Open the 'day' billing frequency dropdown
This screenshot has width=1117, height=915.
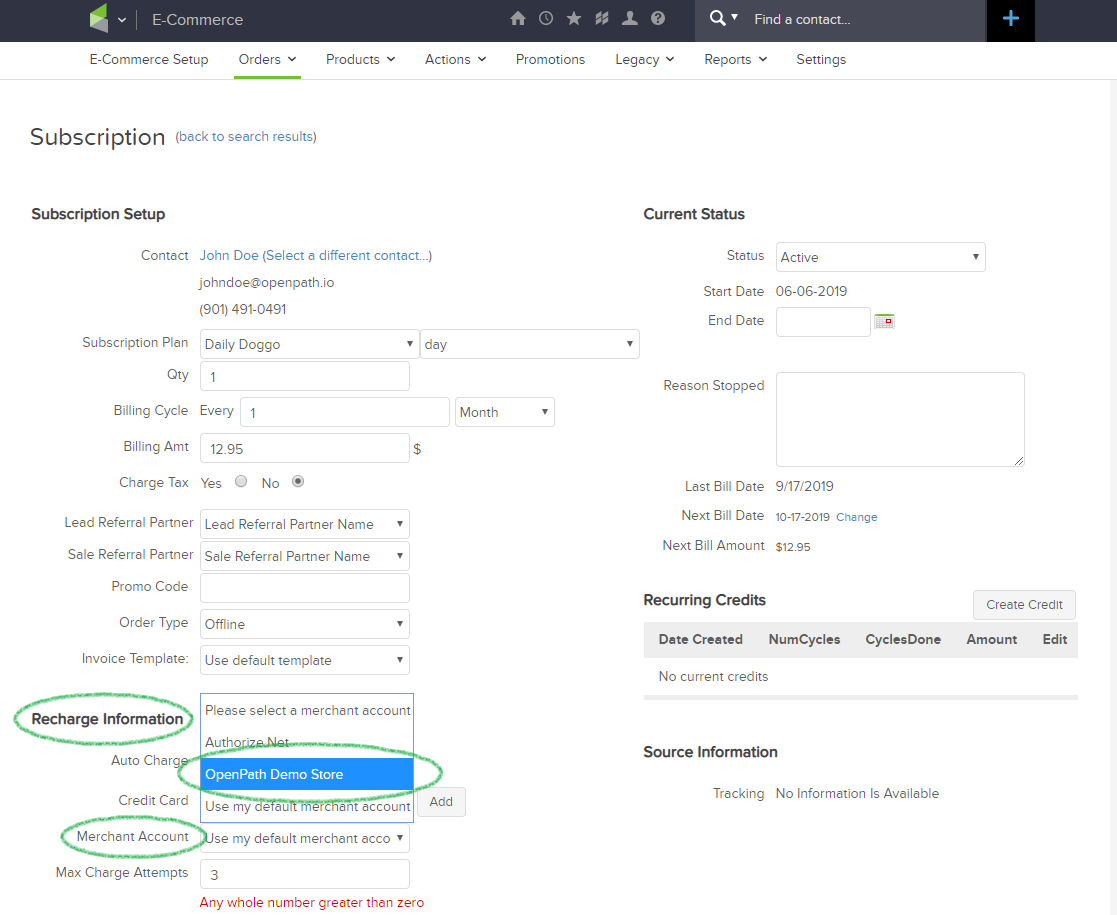coord(529,344)
